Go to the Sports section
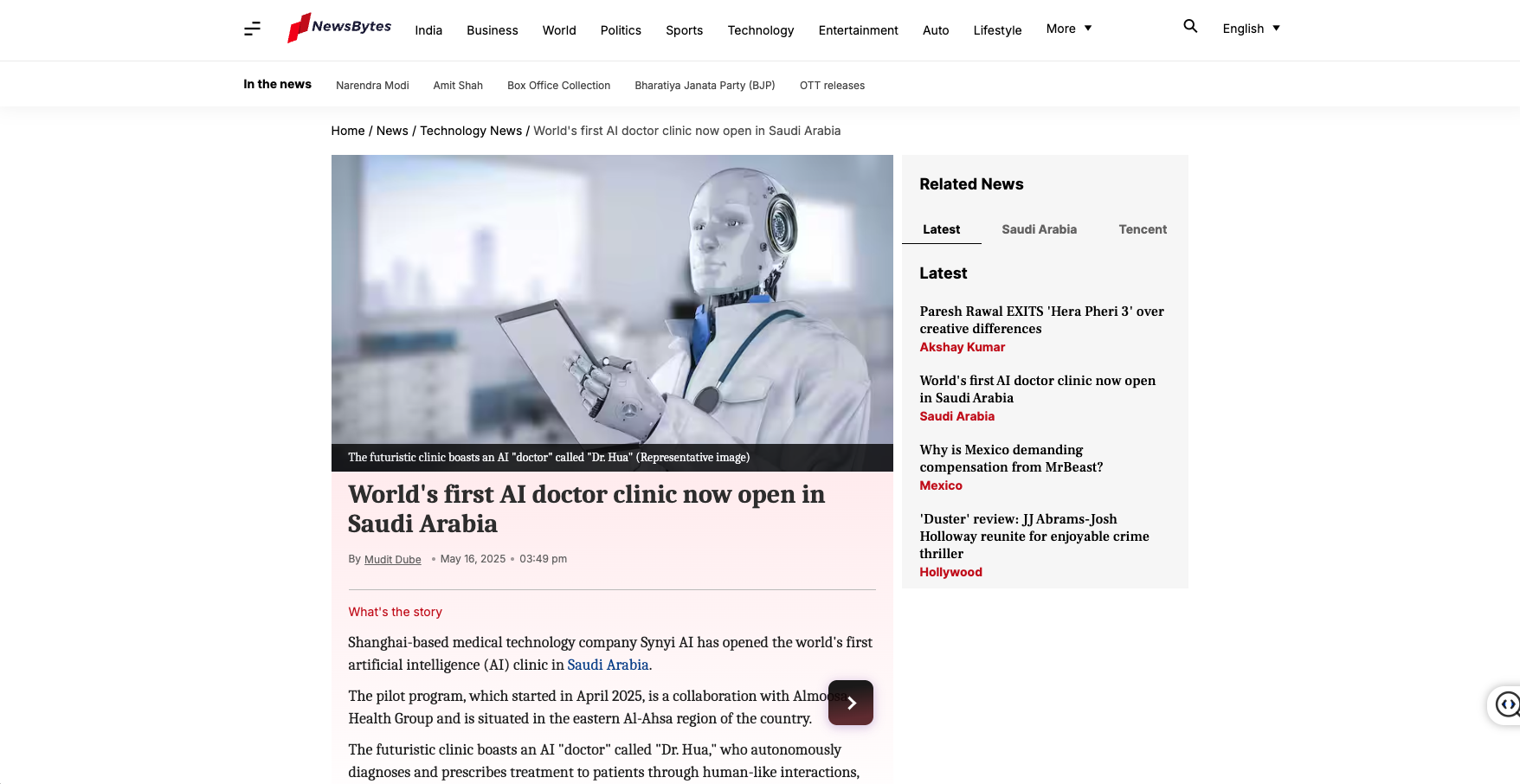 coord(684,30)
